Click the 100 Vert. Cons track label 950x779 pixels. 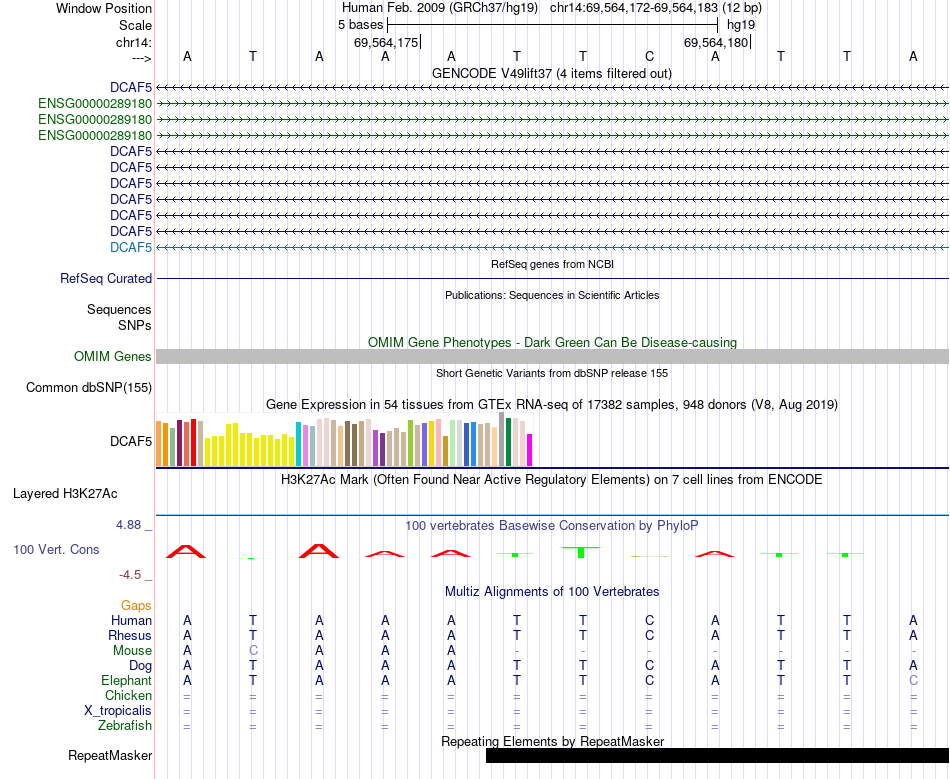point(56,550)
